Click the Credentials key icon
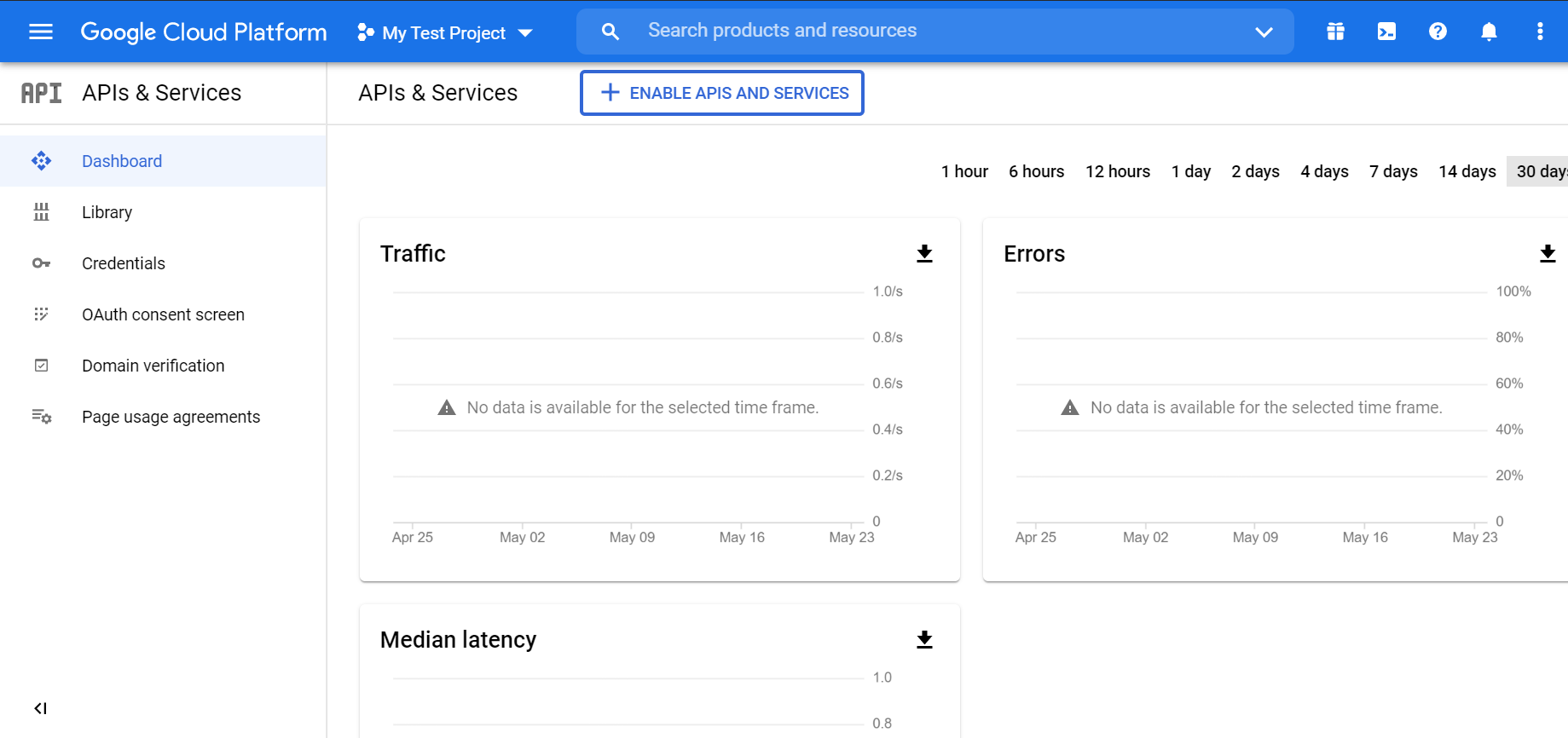The height and width of the screenshot is (738, 1568). click(41, 263)
